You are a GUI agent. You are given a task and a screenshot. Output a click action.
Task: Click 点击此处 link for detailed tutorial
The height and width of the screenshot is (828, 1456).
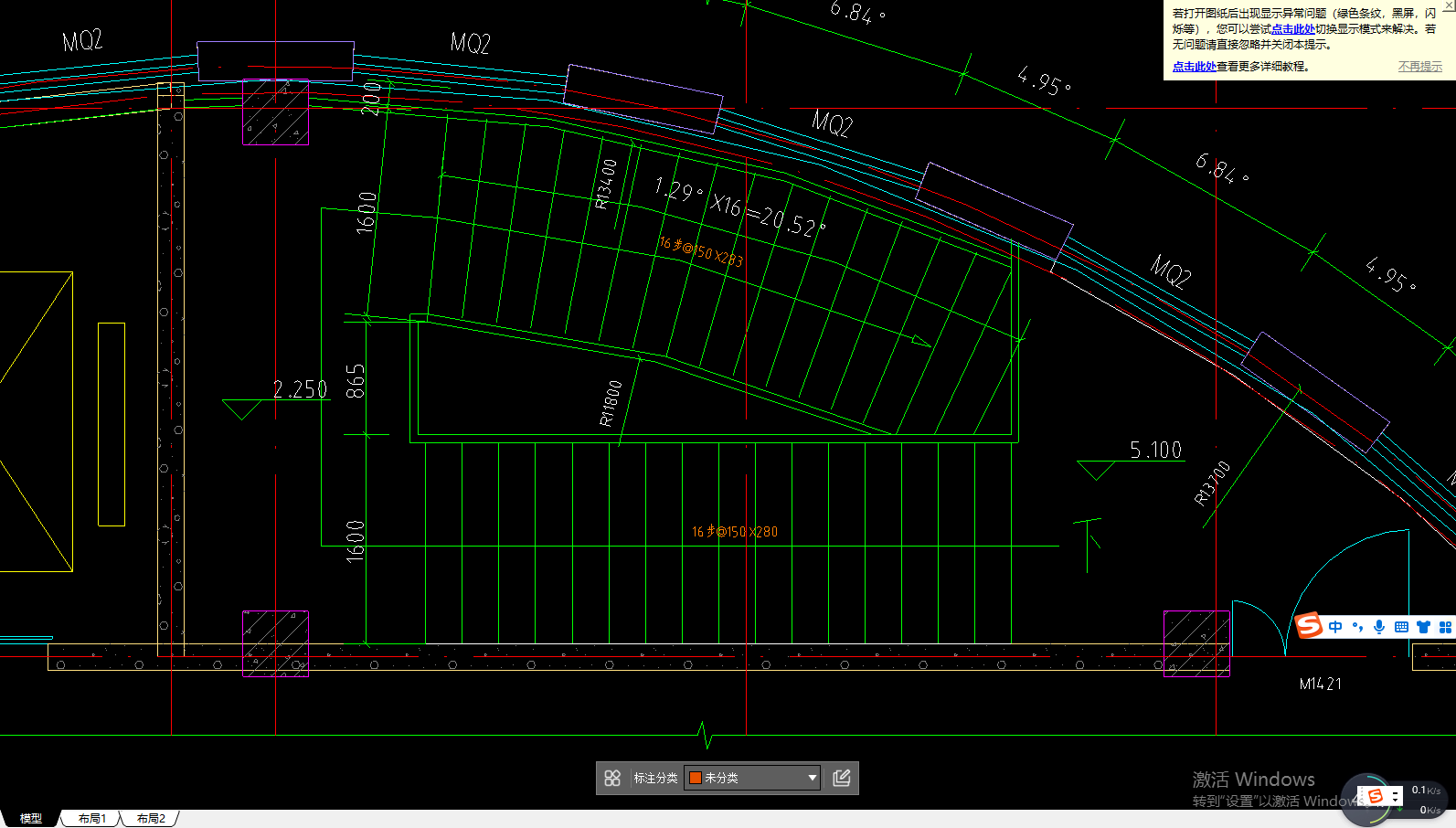(1194, 67)
